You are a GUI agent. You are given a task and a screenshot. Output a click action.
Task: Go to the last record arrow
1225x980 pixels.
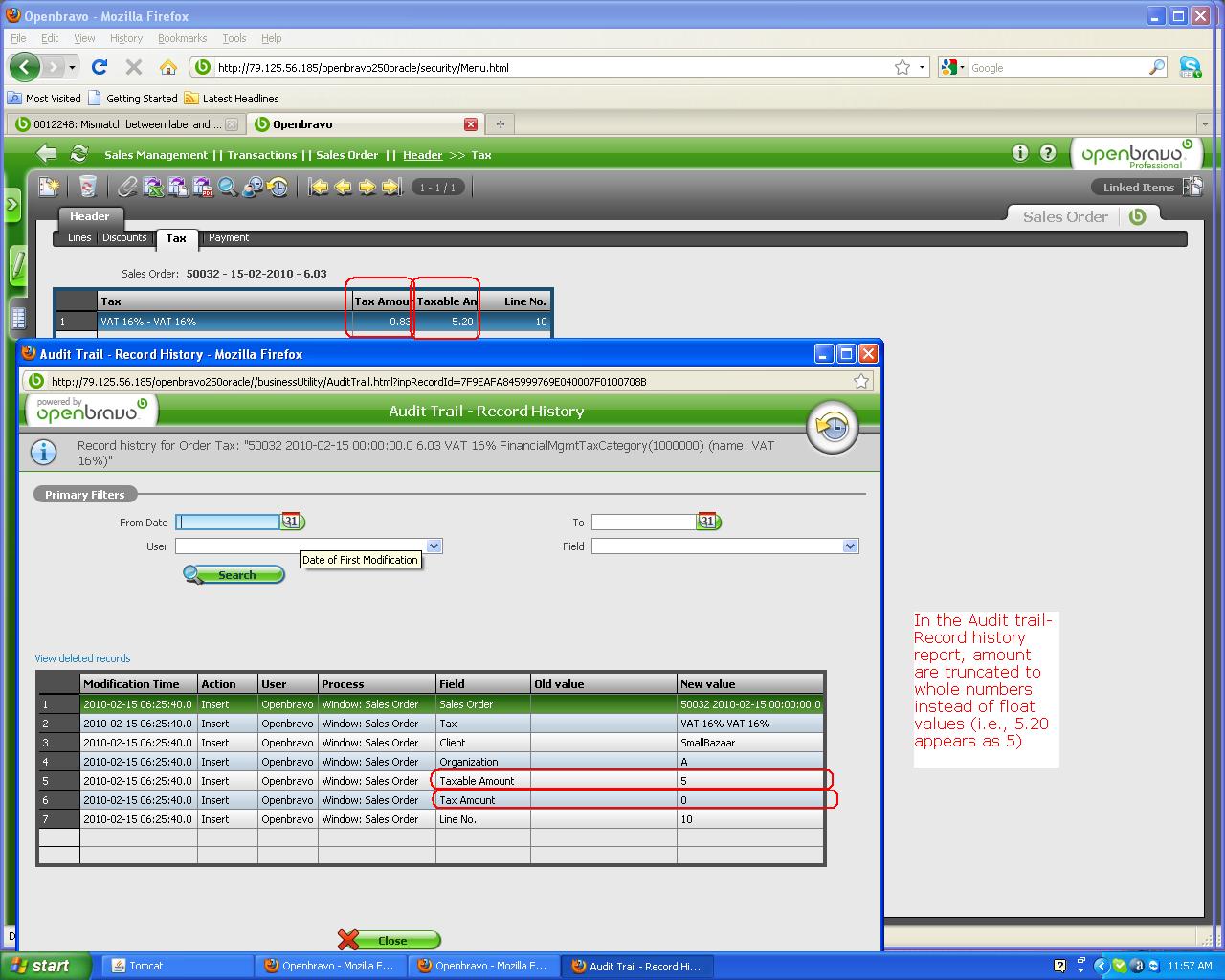[391, 187]
